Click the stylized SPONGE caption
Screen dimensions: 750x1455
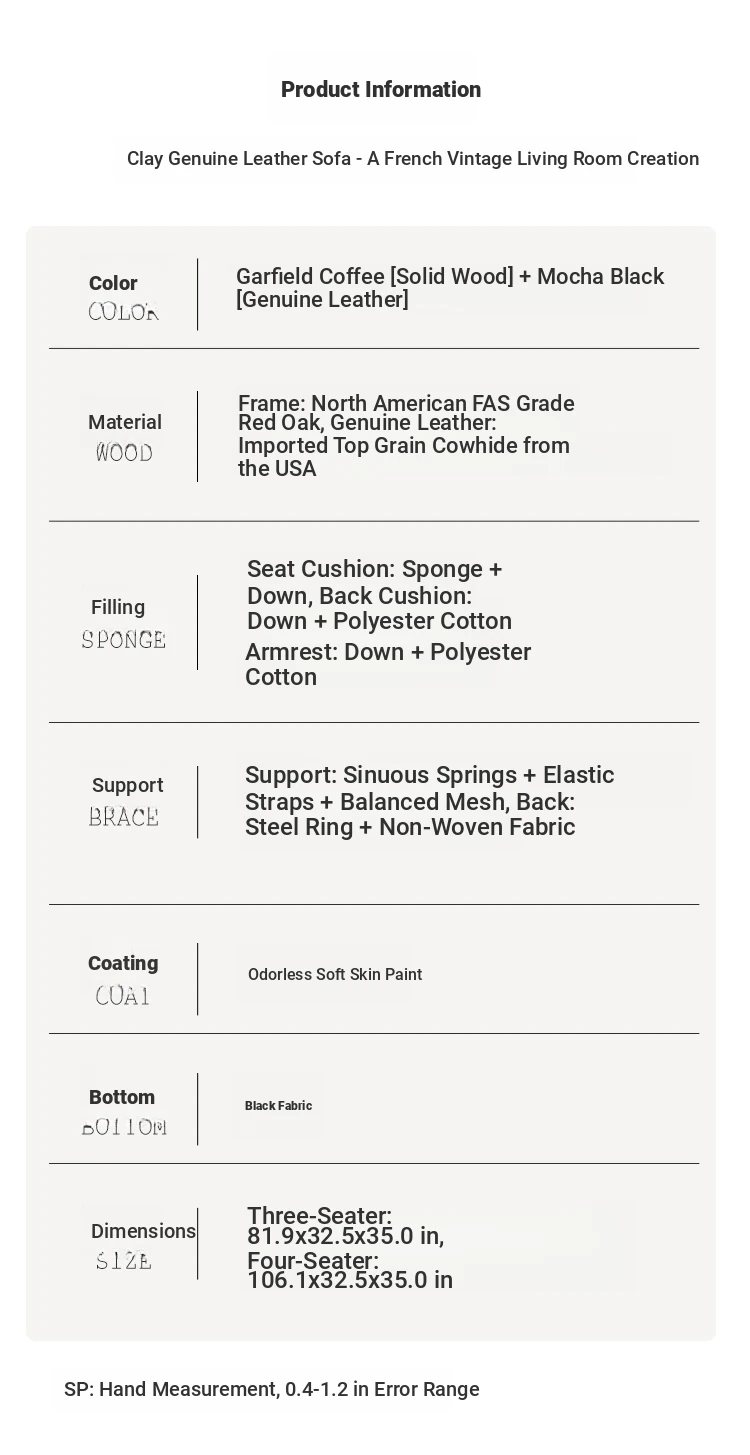pos(124,639)
